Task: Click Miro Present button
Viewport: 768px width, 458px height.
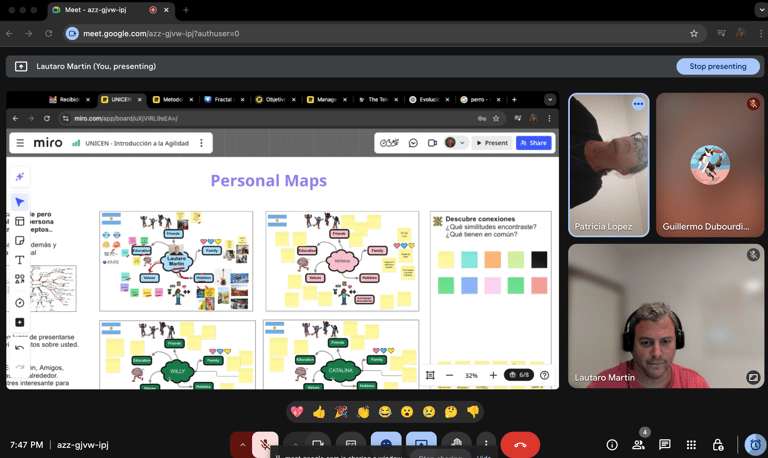Action: tap(492, 143)
